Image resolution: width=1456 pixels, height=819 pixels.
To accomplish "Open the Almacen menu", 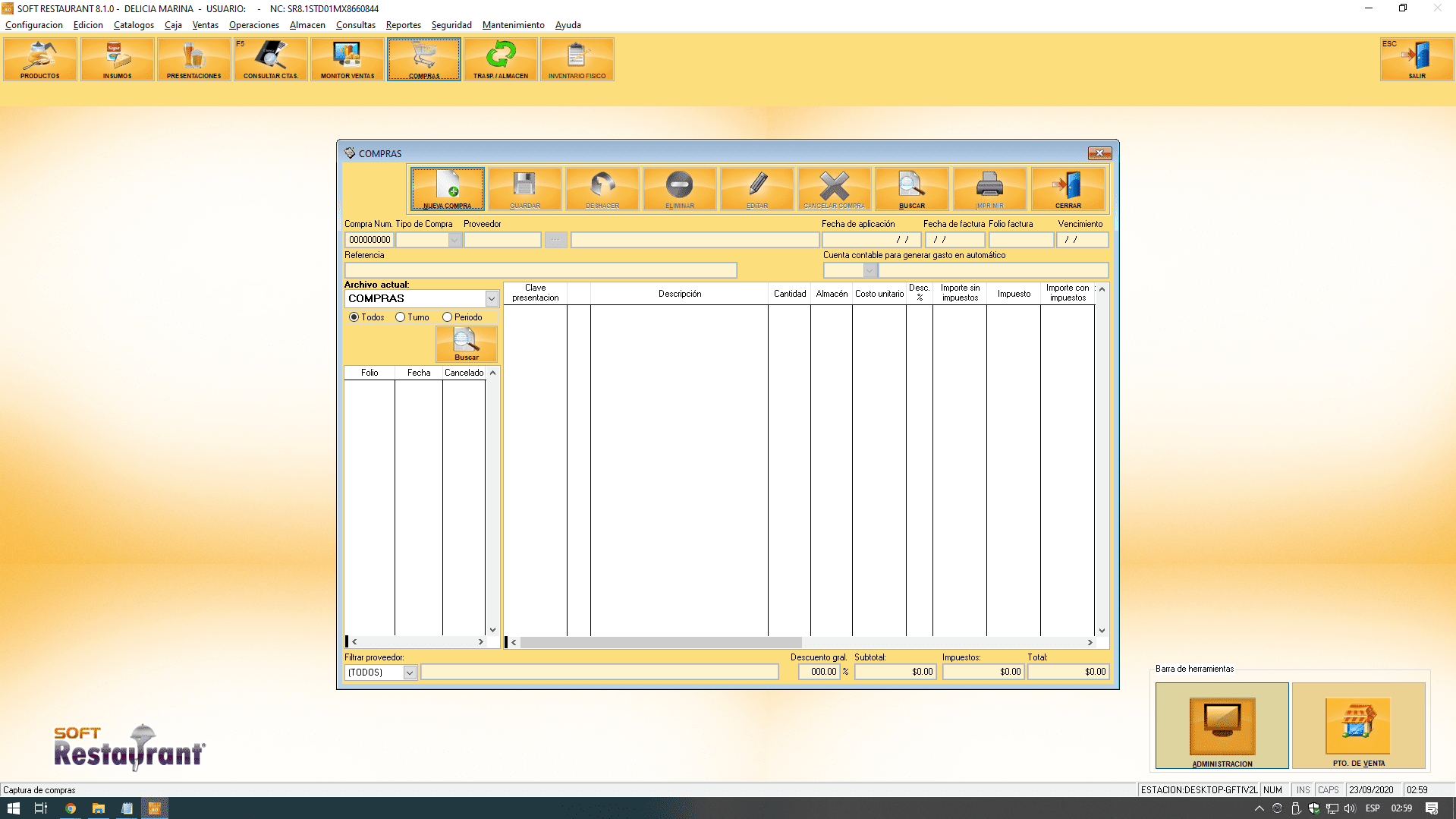I will tap(307, 25).
